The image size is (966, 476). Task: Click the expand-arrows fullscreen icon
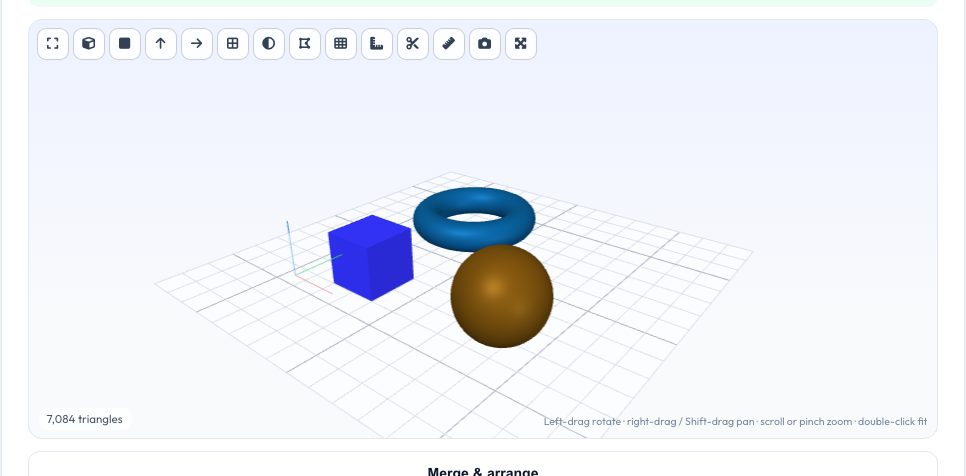pyautogui.click(x=521, y=44)
